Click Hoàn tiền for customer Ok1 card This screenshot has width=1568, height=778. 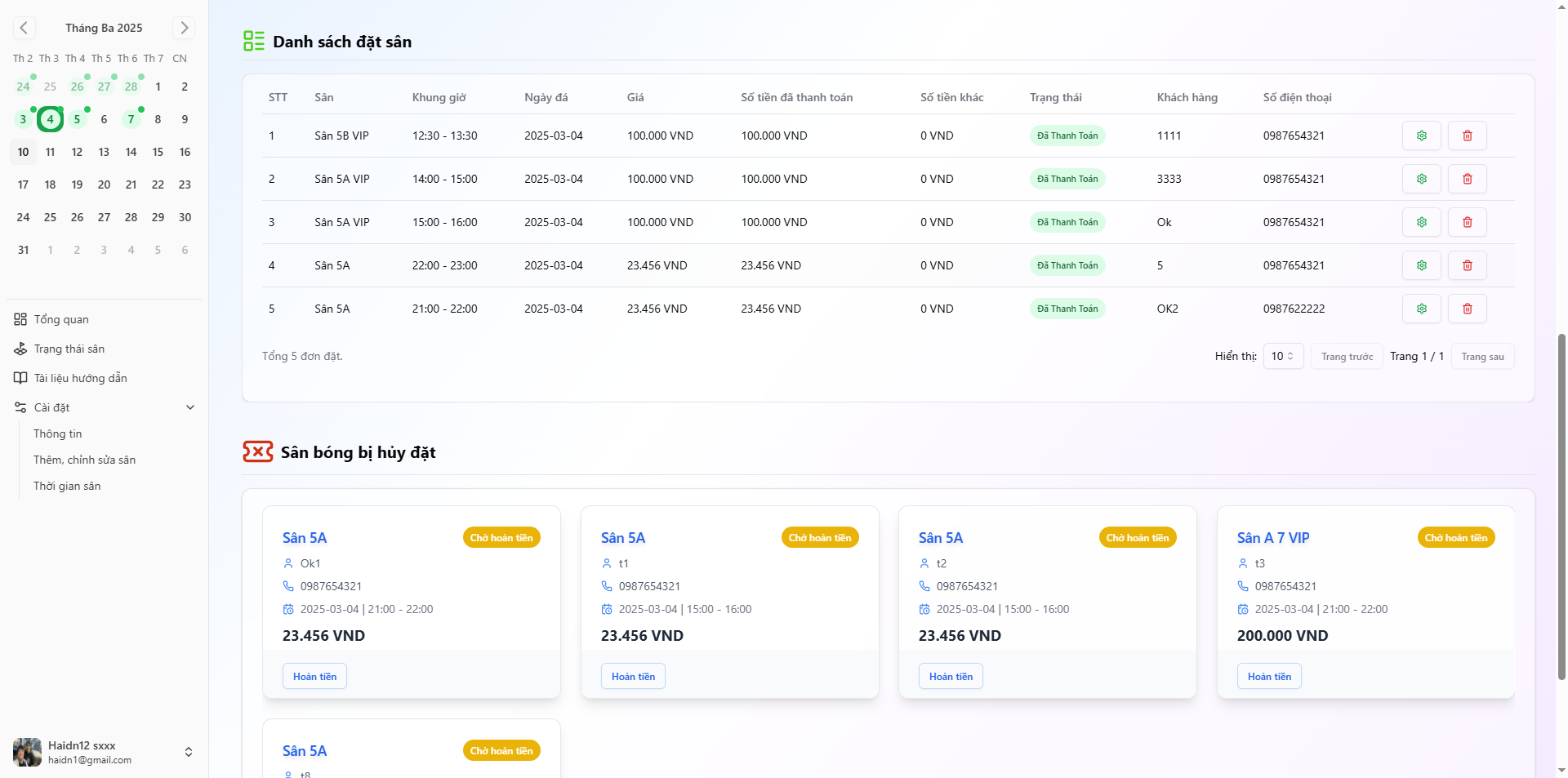tap(314, 677)
